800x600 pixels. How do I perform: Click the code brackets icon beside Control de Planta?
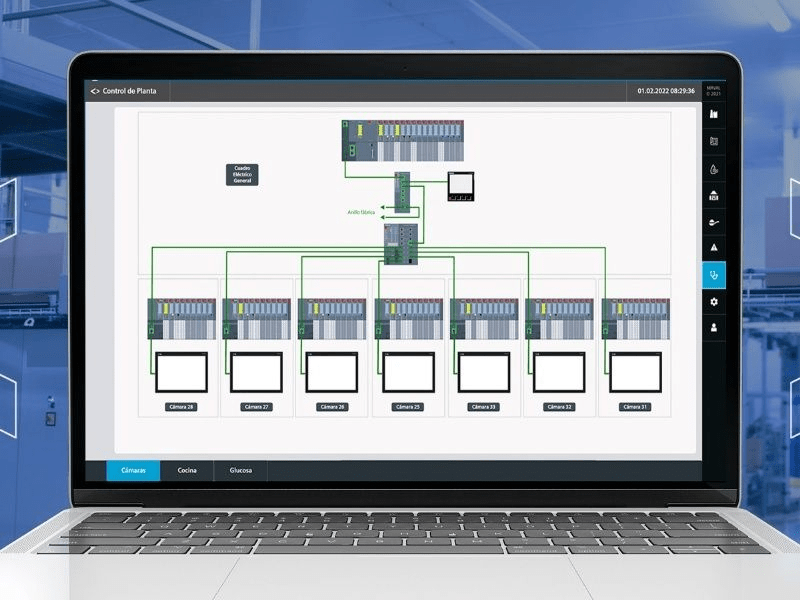tap(95, 91)
